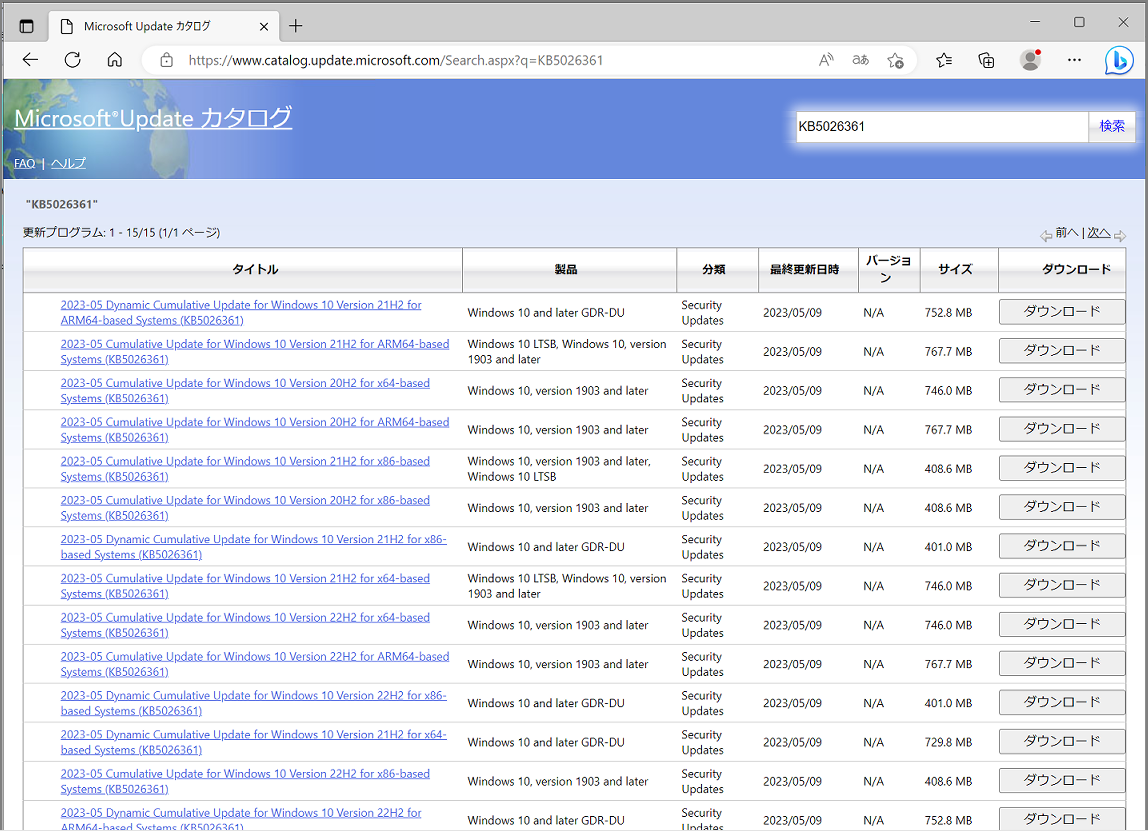The width and height of the screenshot is (1148, 831).
Task: Click ダウンロード in the Dynamic 21H2 x64 row
Action: point(1062,741)
